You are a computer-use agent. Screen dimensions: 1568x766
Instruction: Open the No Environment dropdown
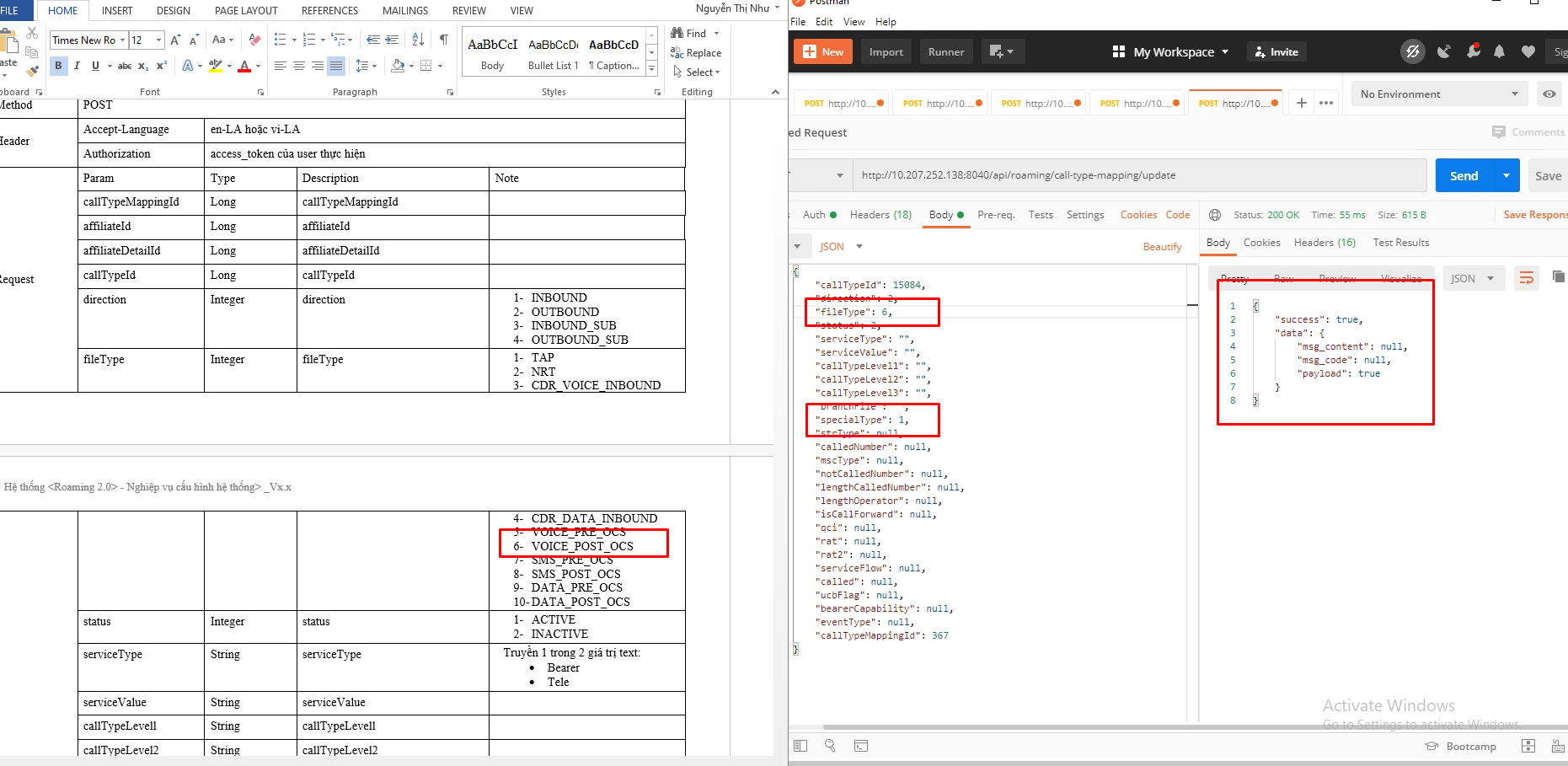click(1439, 94)
